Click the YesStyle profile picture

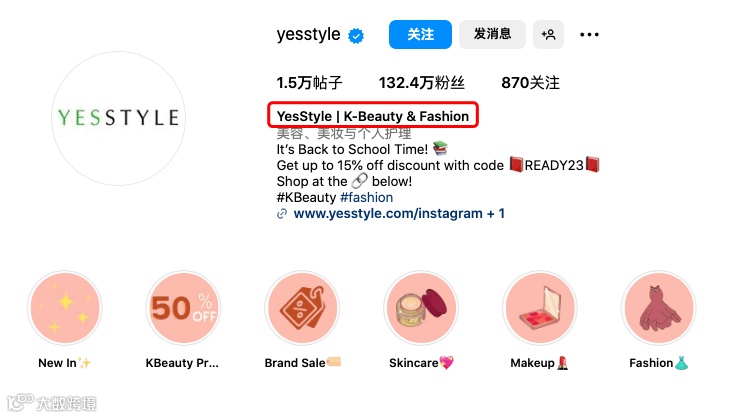point(118,118)
